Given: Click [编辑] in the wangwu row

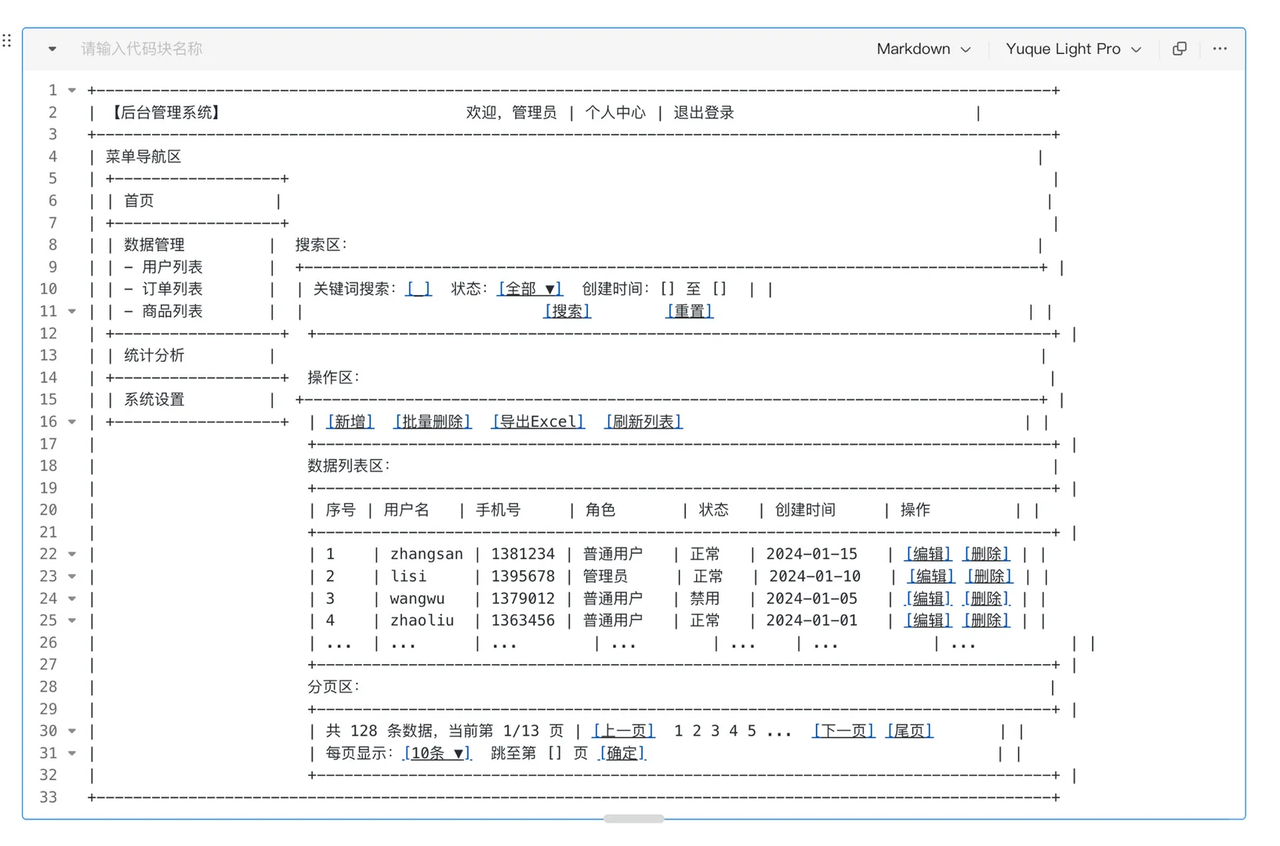Looking at the screenshot, I should (x=928, y=598).
